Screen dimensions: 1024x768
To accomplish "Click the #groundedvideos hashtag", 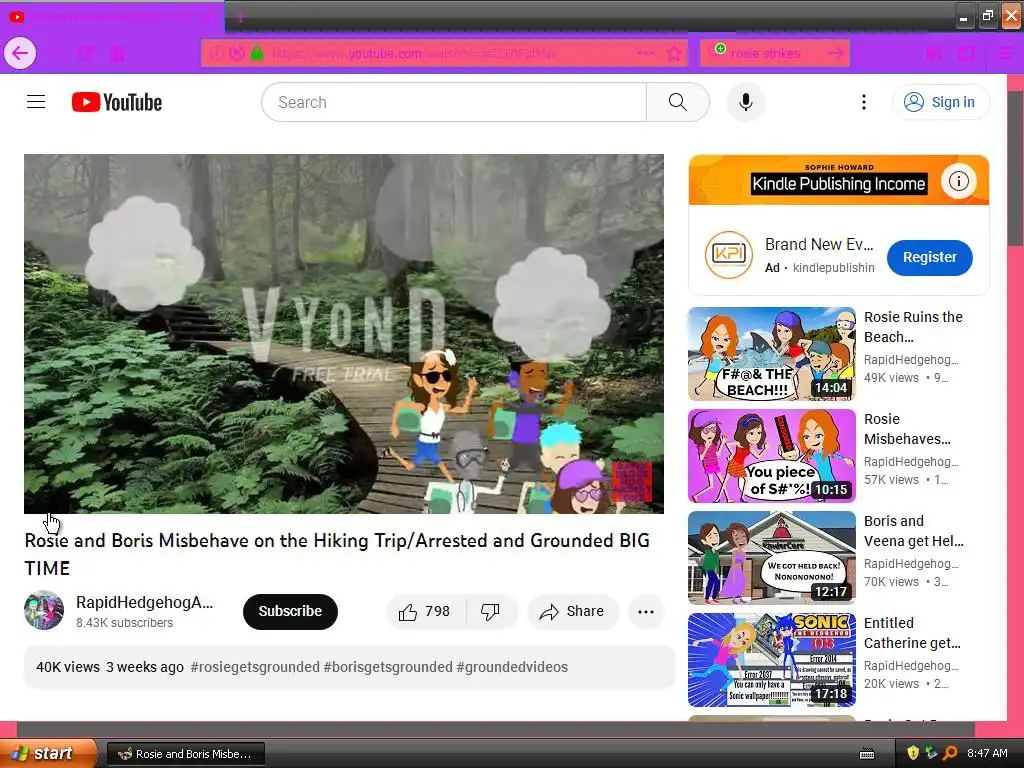I will (512, 667).
